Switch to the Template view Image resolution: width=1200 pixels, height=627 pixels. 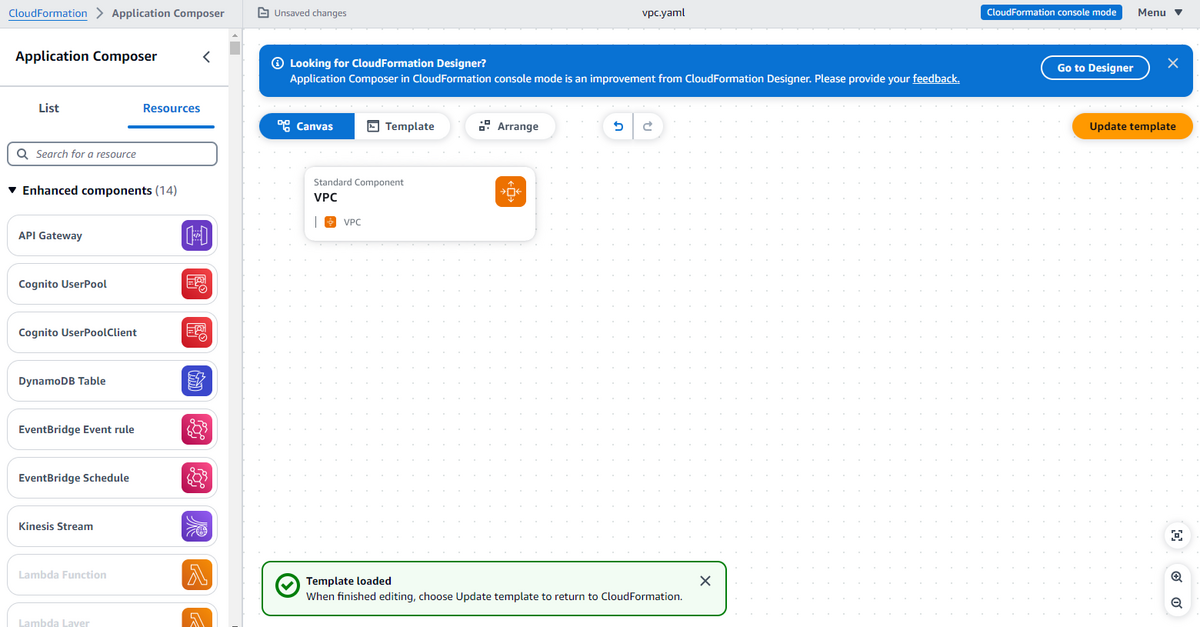tap(400, 126)
